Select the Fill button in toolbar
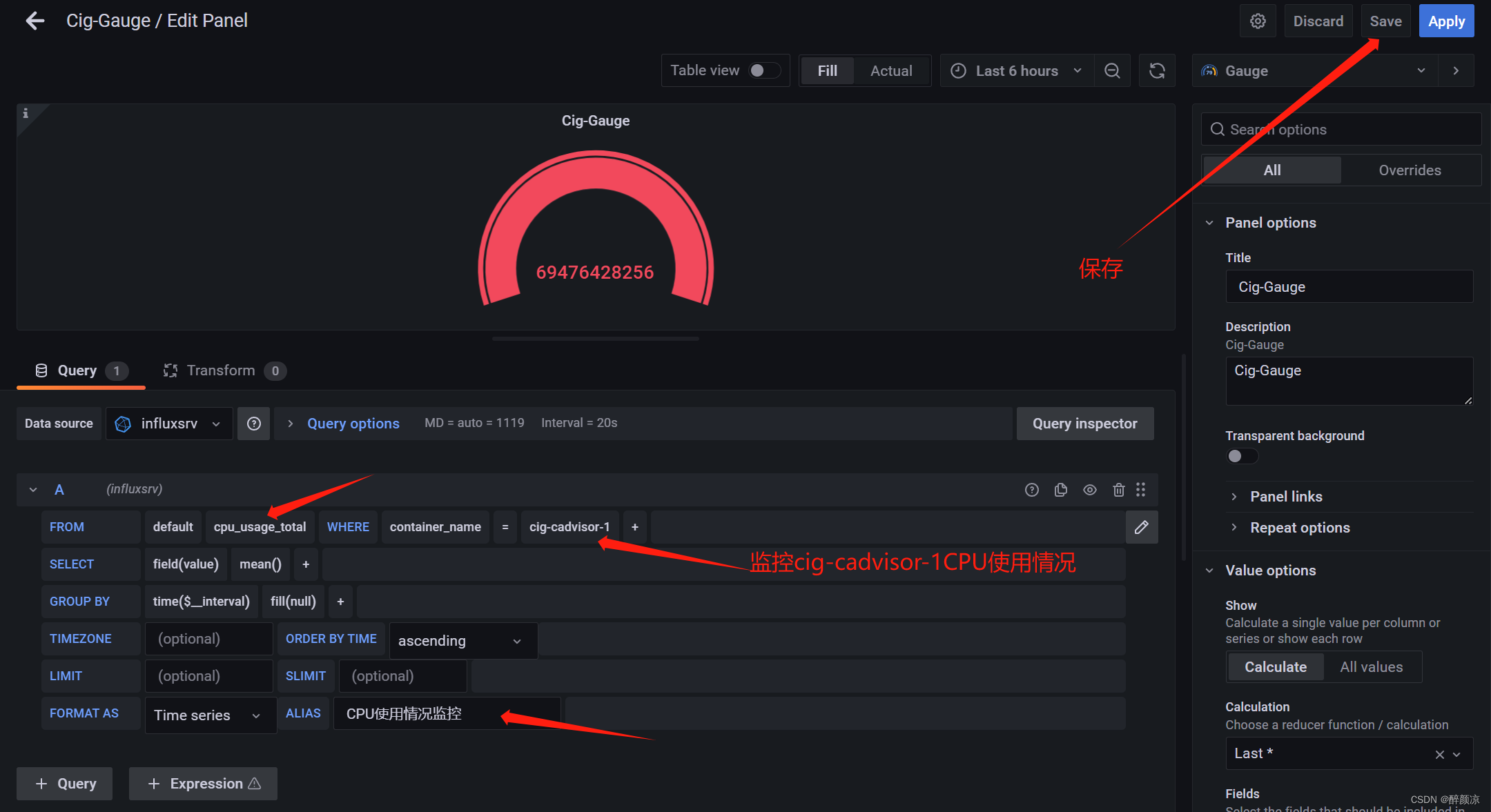1491x812 pixels. (828, 70)
